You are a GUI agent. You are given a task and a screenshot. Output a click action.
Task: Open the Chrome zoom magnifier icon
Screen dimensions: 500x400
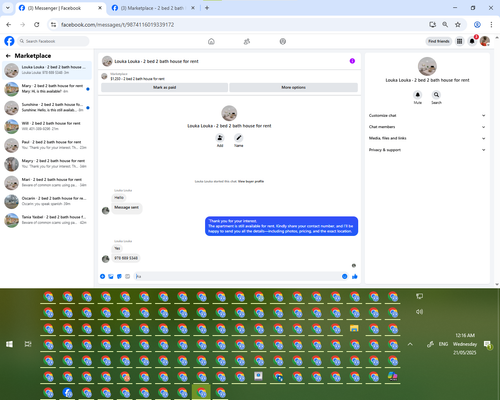tap(445, 25)
